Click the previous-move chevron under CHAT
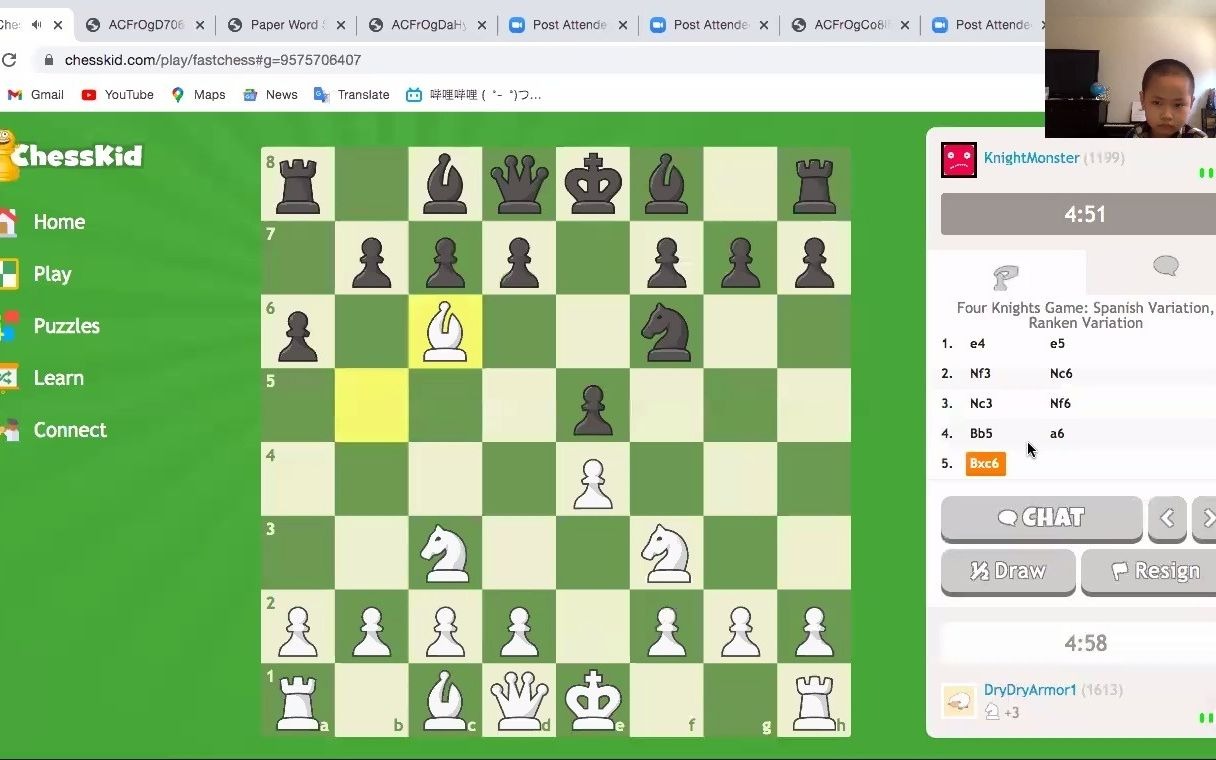 1167,518
